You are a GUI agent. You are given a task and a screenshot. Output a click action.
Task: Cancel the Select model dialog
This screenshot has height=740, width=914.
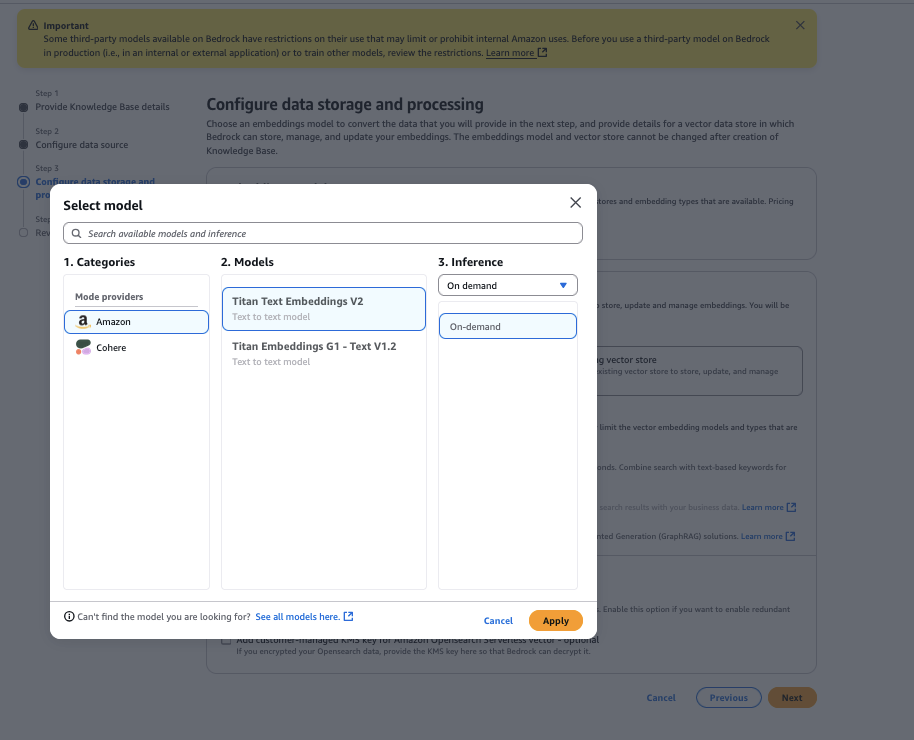[498, 621]
